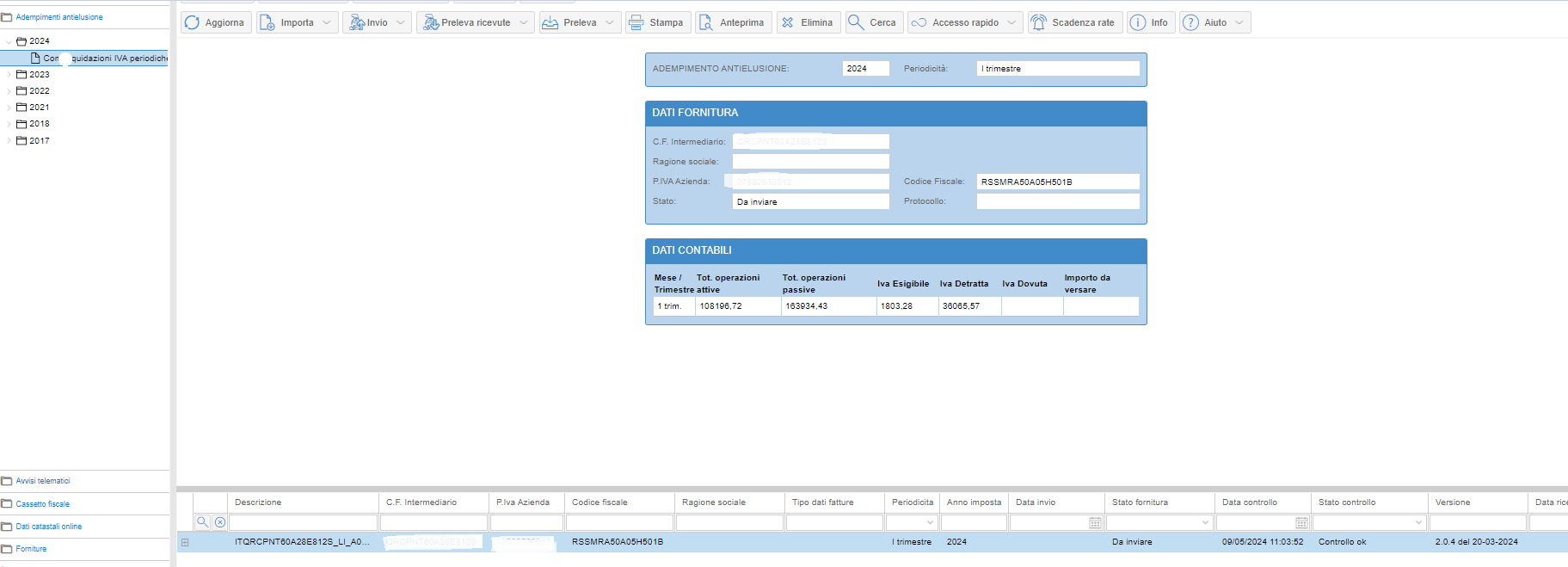Image resolution: width=1568 pixels, height=567 pixels.
Task: Click the 2024 folder icon in the tree
Action: tap(22, 41)
